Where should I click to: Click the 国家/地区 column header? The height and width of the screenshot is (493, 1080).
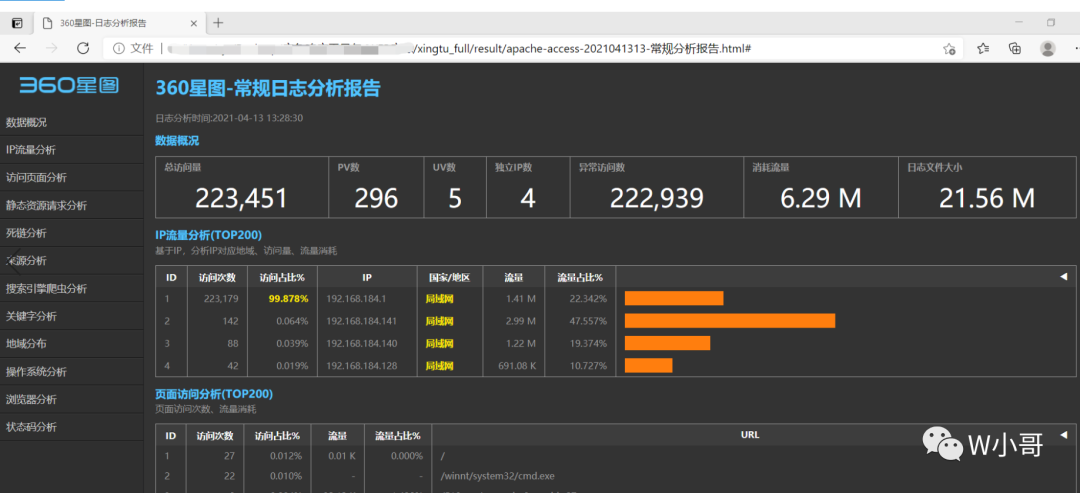(x=448, y=277)
